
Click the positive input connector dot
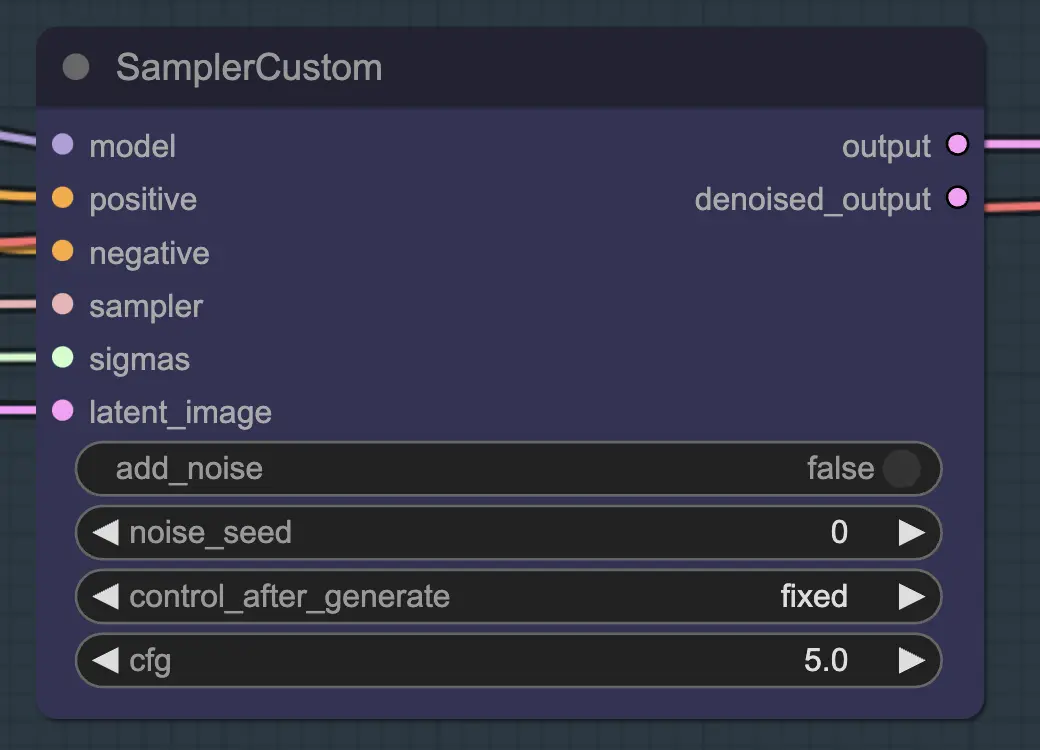(x=62, y=198)
